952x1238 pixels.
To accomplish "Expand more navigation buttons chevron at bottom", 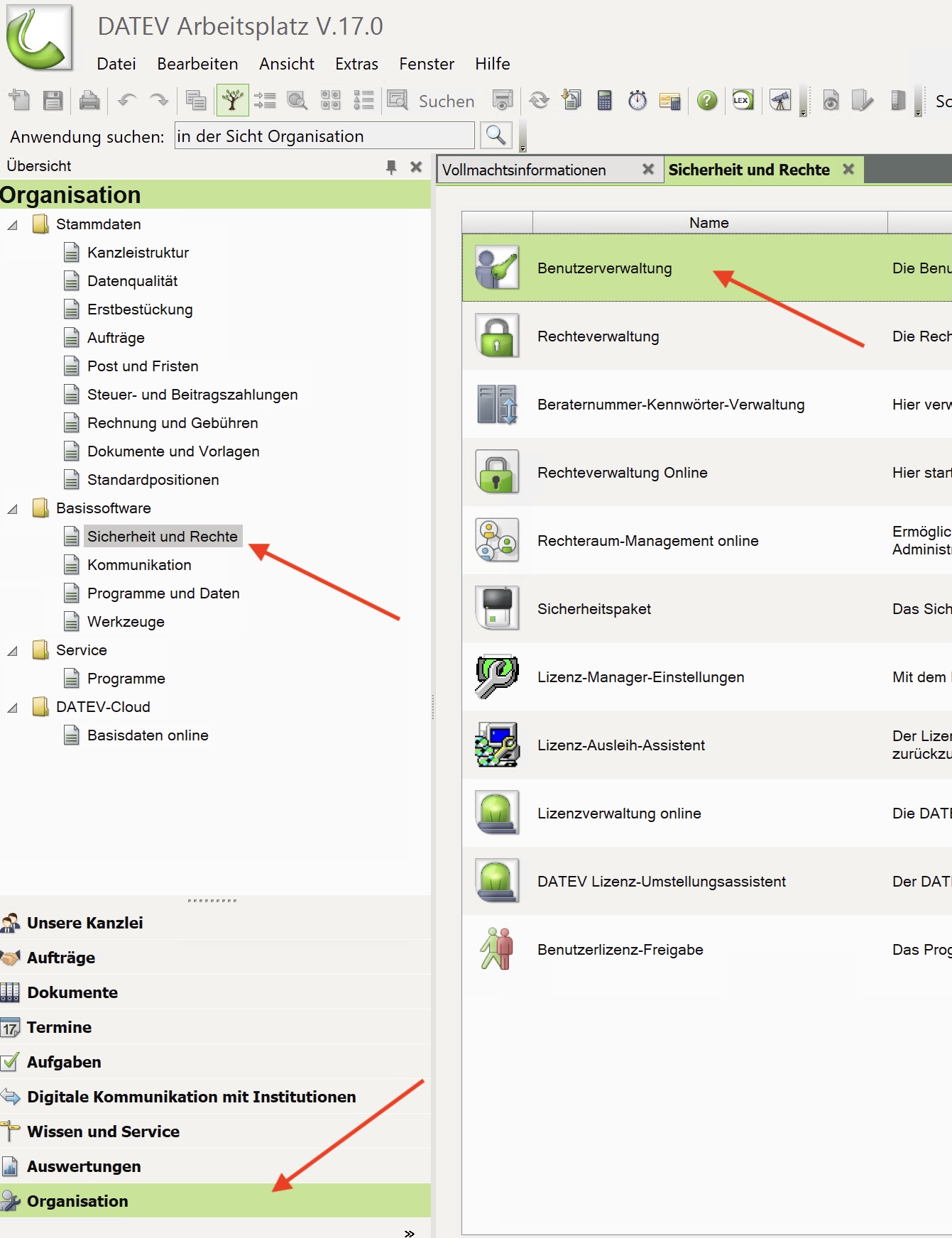I will click(x=409, y=1233).
